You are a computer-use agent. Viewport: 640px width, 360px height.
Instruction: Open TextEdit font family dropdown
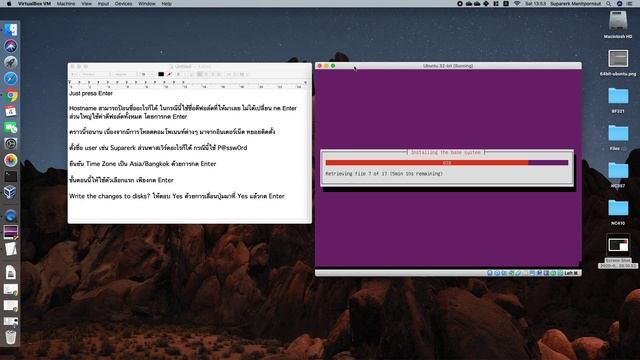96,74
